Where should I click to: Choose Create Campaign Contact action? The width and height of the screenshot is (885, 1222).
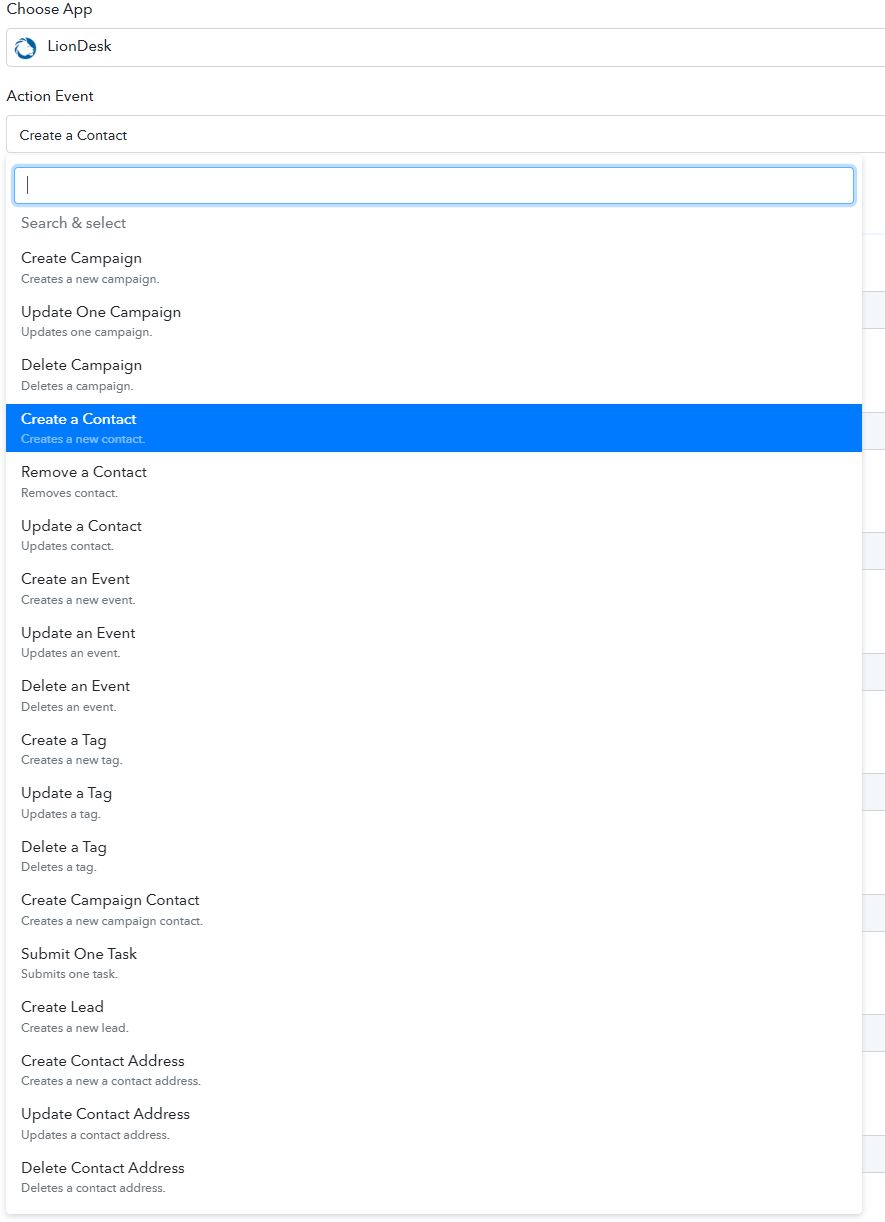[434, 909]
